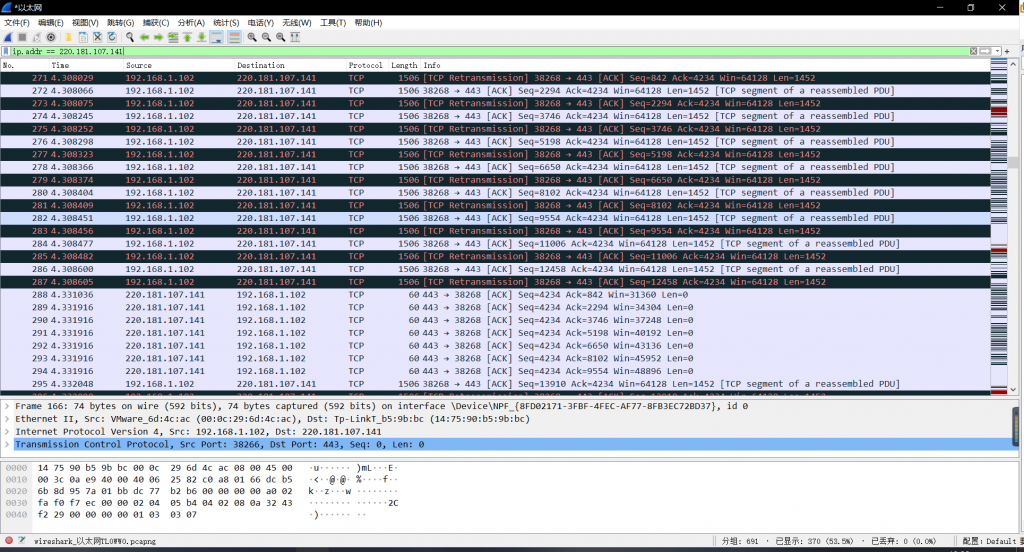Go back to previous packet arrow
Image resolution: width=1024 pixels, height=552 pixels.
144,37
